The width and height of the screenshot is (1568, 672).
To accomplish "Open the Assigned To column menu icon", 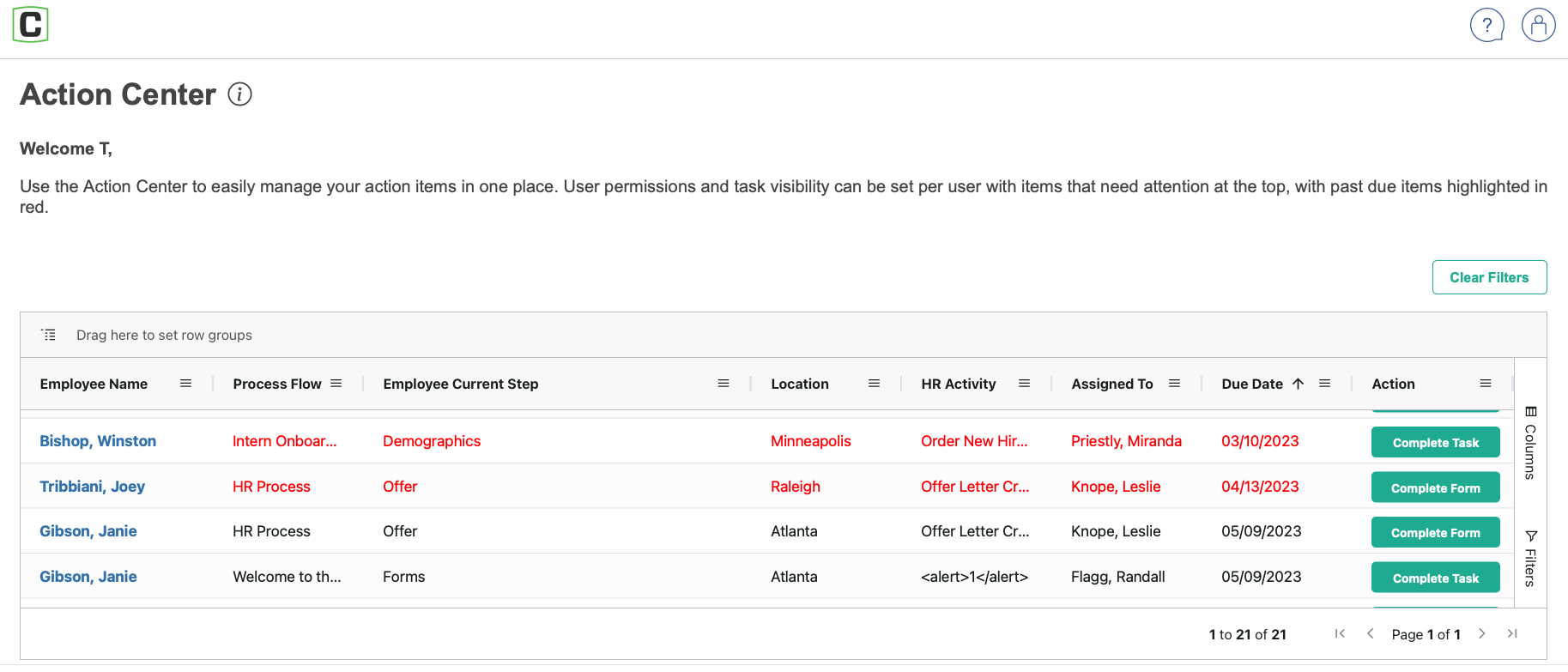I will pos(1174,384).
